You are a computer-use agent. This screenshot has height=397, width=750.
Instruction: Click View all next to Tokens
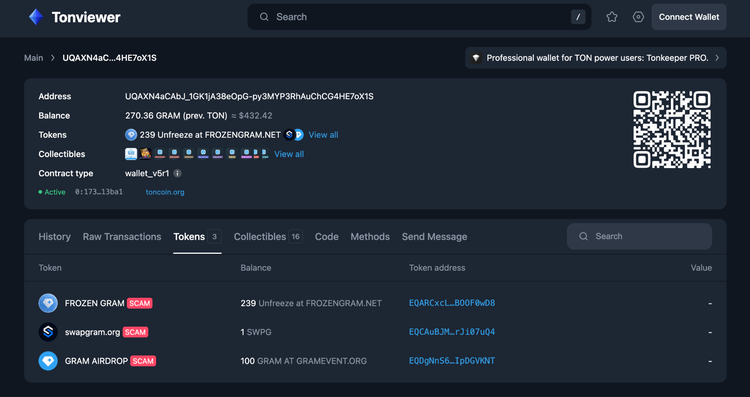click(323, 135)
